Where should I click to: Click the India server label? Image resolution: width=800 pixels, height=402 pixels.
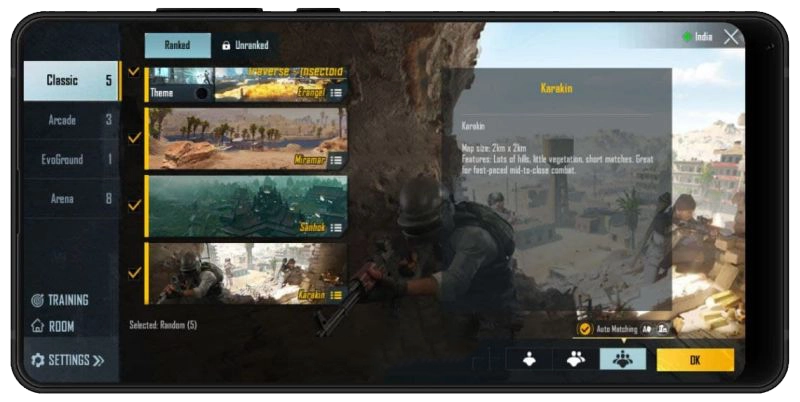coord(704,37)
